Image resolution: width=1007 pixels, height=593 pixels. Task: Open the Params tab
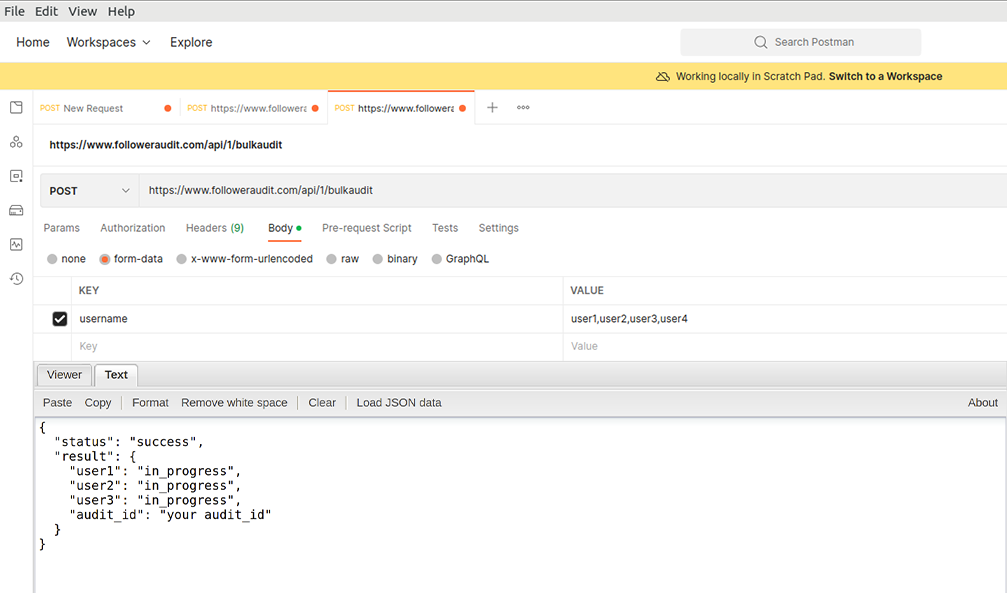click(62, 228)
